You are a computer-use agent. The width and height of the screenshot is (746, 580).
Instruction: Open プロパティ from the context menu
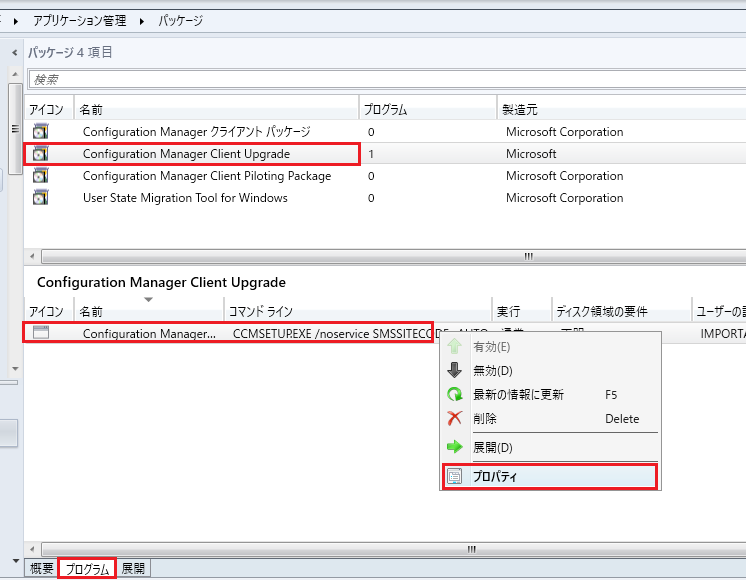click(x=550, y=476)
